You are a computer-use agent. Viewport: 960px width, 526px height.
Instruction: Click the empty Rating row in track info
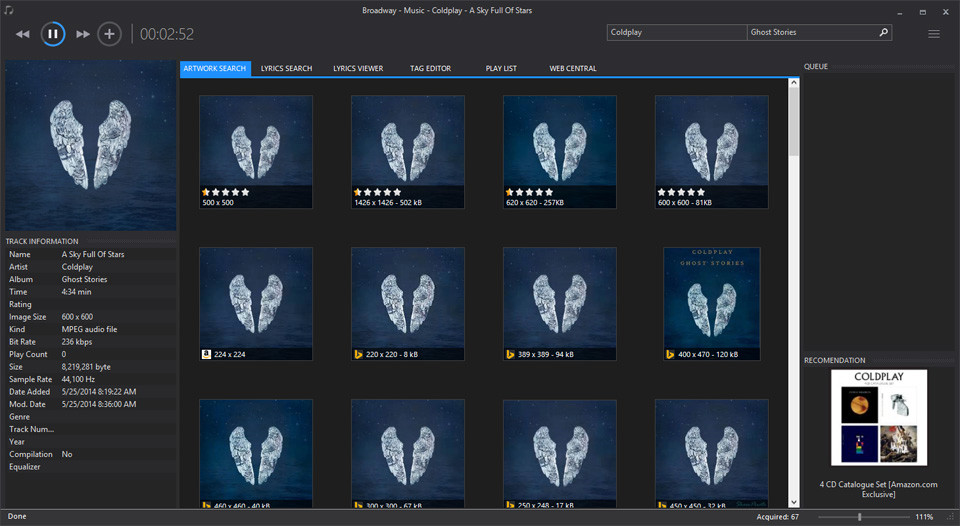(91, 304)
